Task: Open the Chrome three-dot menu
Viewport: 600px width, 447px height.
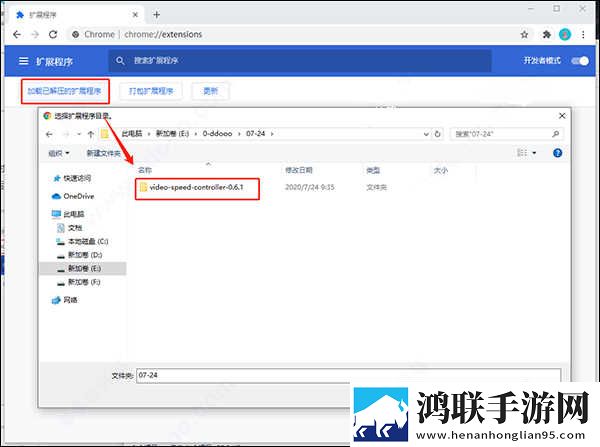Action: (583, 35)
